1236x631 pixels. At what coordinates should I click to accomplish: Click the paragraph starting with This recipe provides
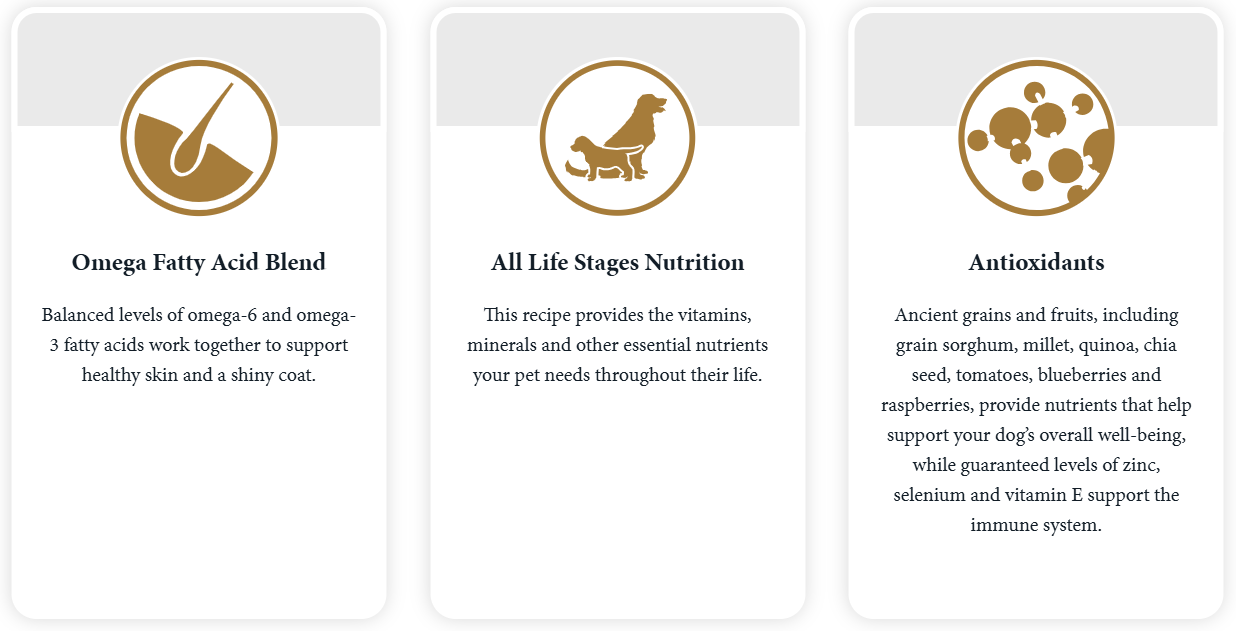click(618, 345)
